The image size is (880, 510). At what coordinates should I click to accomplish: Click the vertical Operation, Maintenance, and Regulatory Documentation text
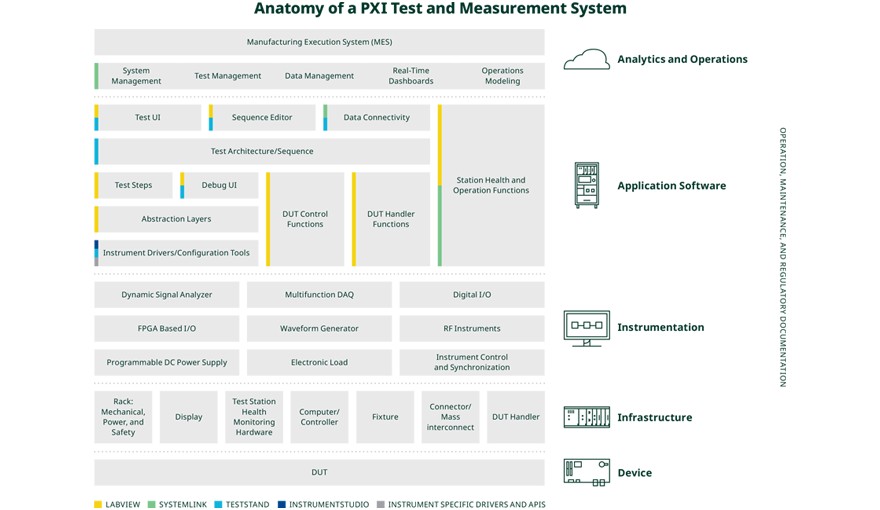pos(783,257)
